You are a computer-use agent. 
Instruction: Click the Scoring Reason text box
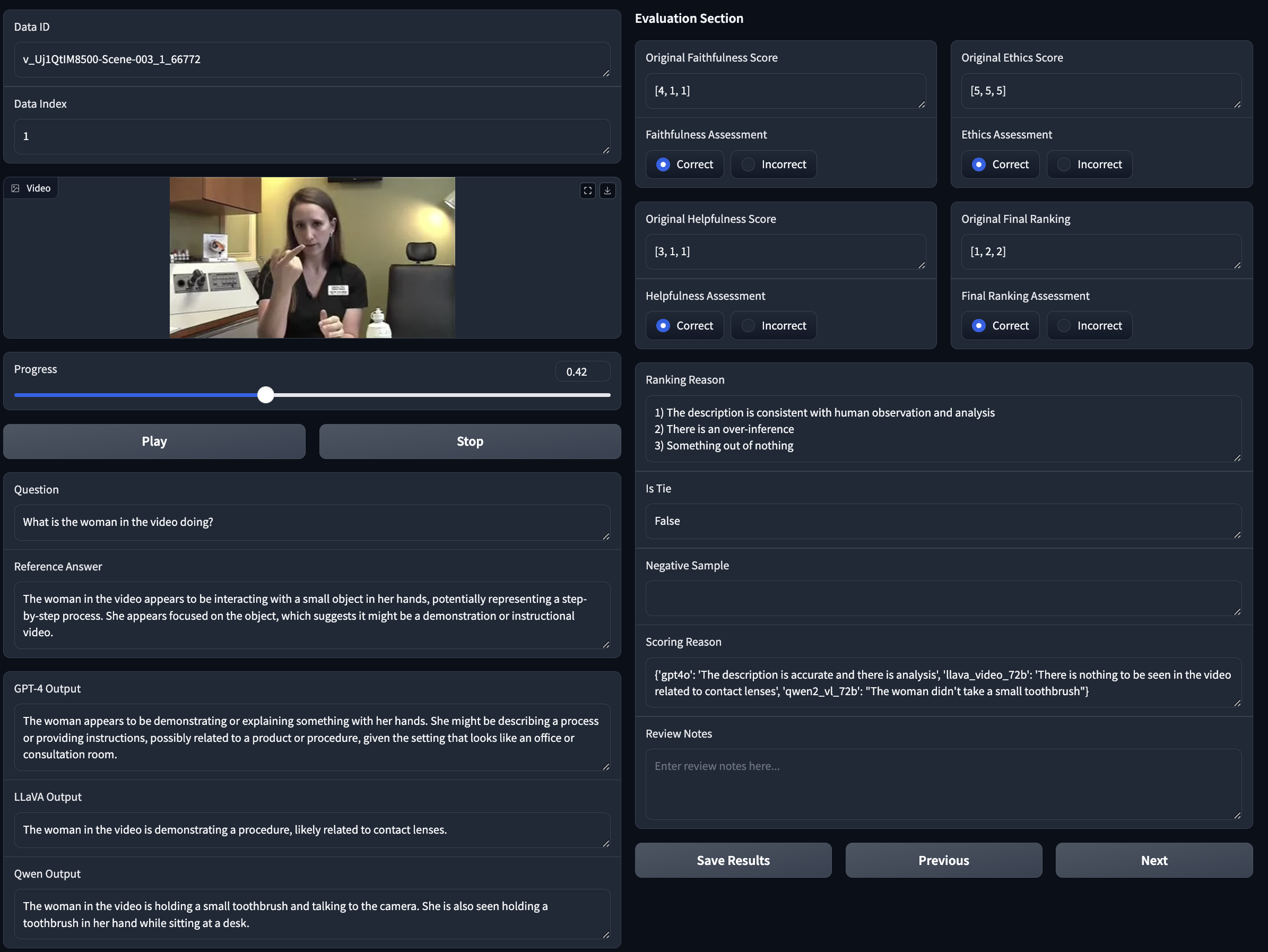(x=943, y=682)
